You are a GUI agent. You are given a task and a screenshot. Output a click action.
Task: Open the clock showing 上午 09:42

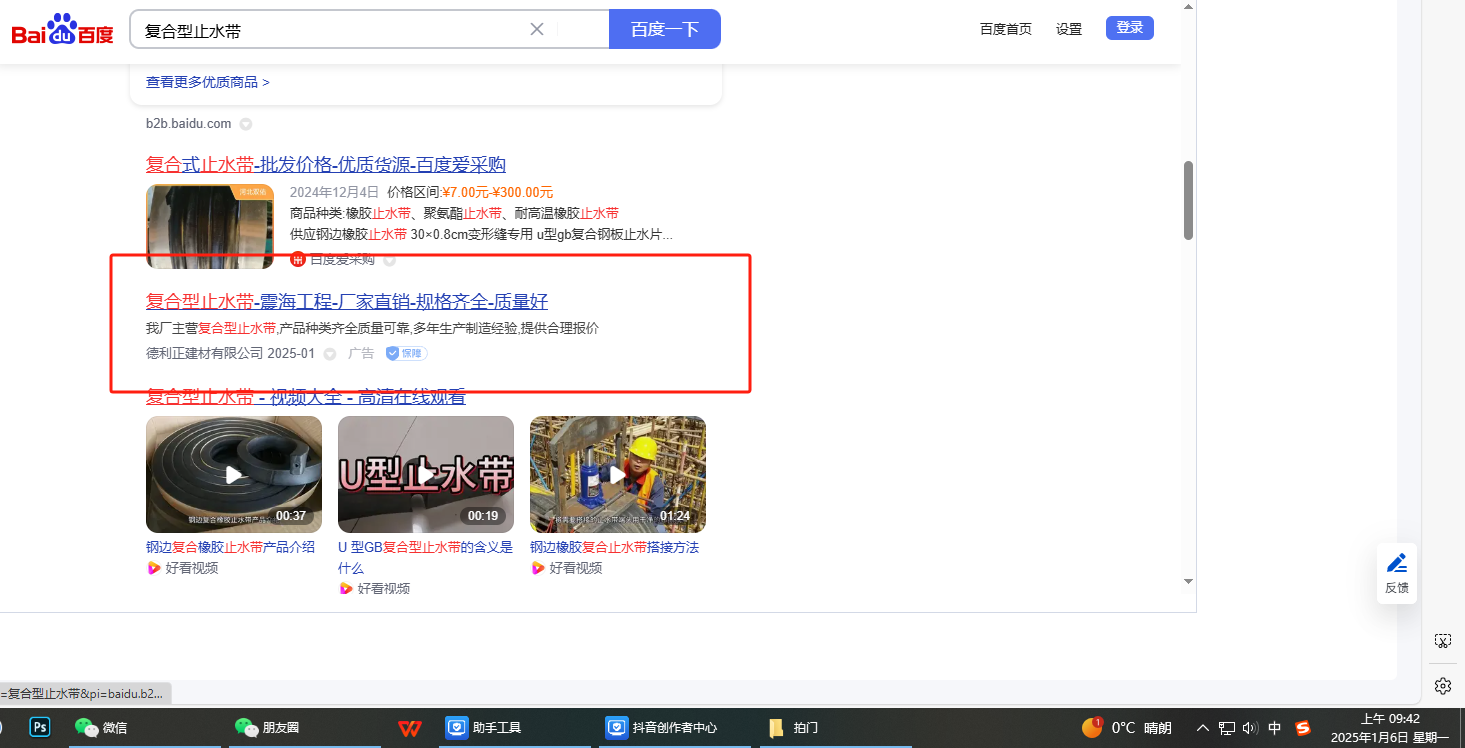coord(1390,728)
